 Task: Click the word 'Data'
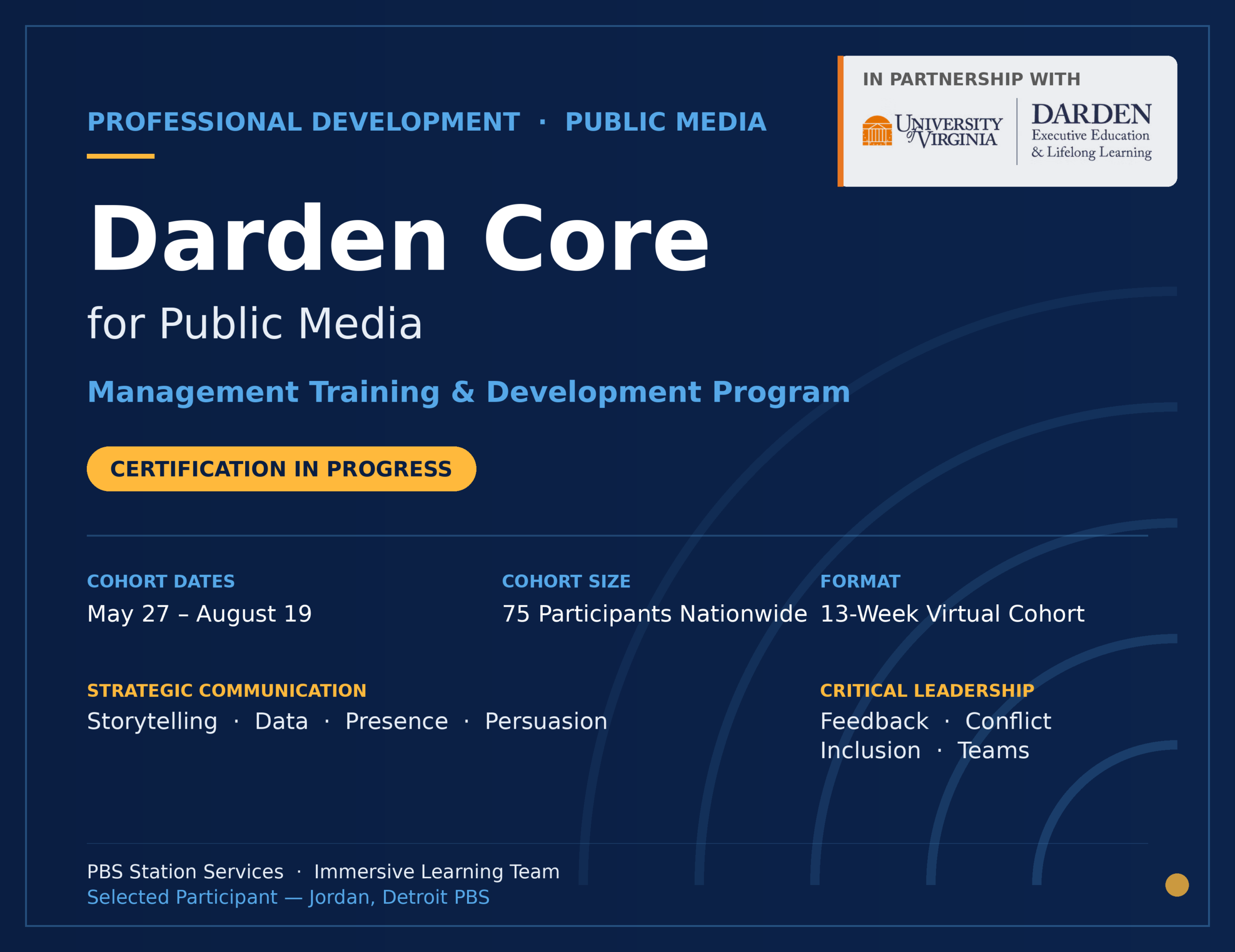(281, 721)
